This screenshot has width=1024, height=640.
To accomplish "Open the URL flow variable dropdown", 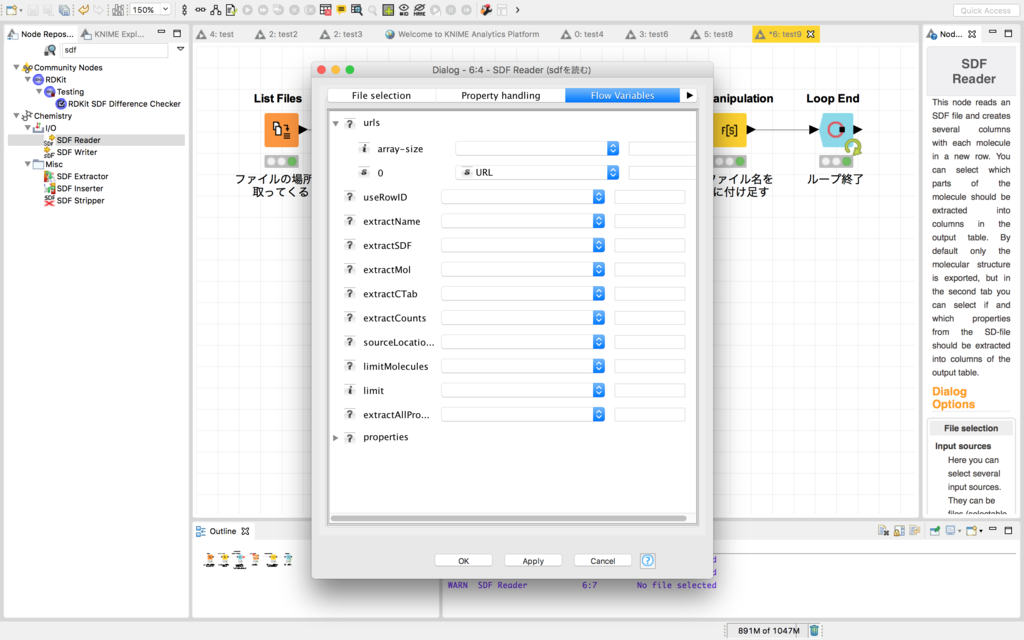I will pyautogui.click(x=613, y=172).
